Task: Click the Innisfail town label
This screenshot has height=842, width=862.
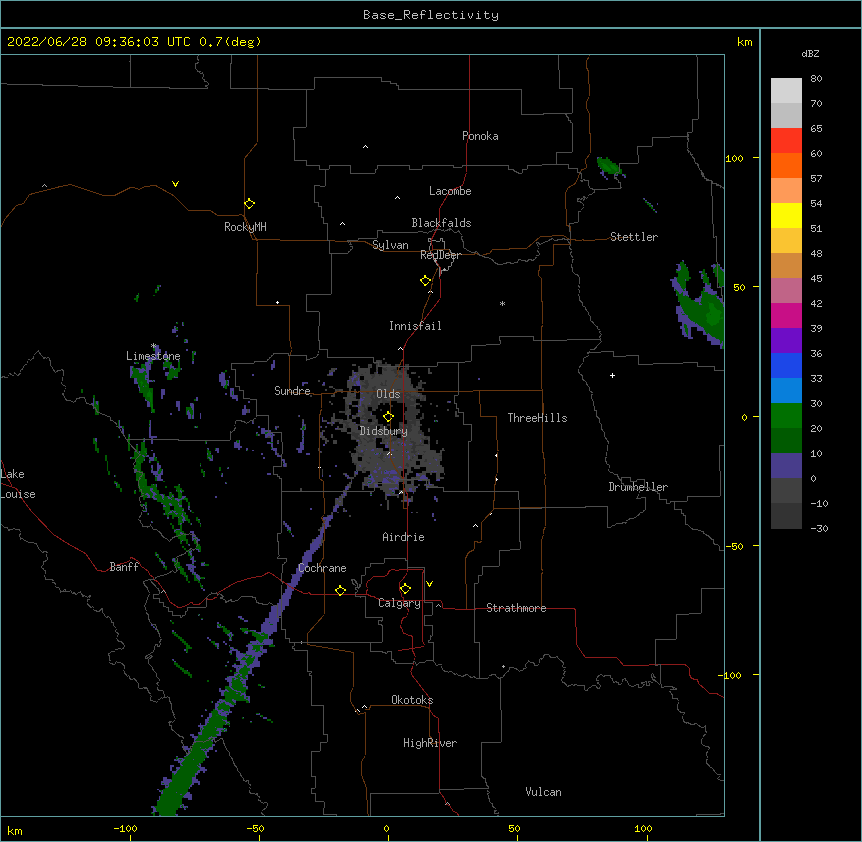Action: coord(415,326)
